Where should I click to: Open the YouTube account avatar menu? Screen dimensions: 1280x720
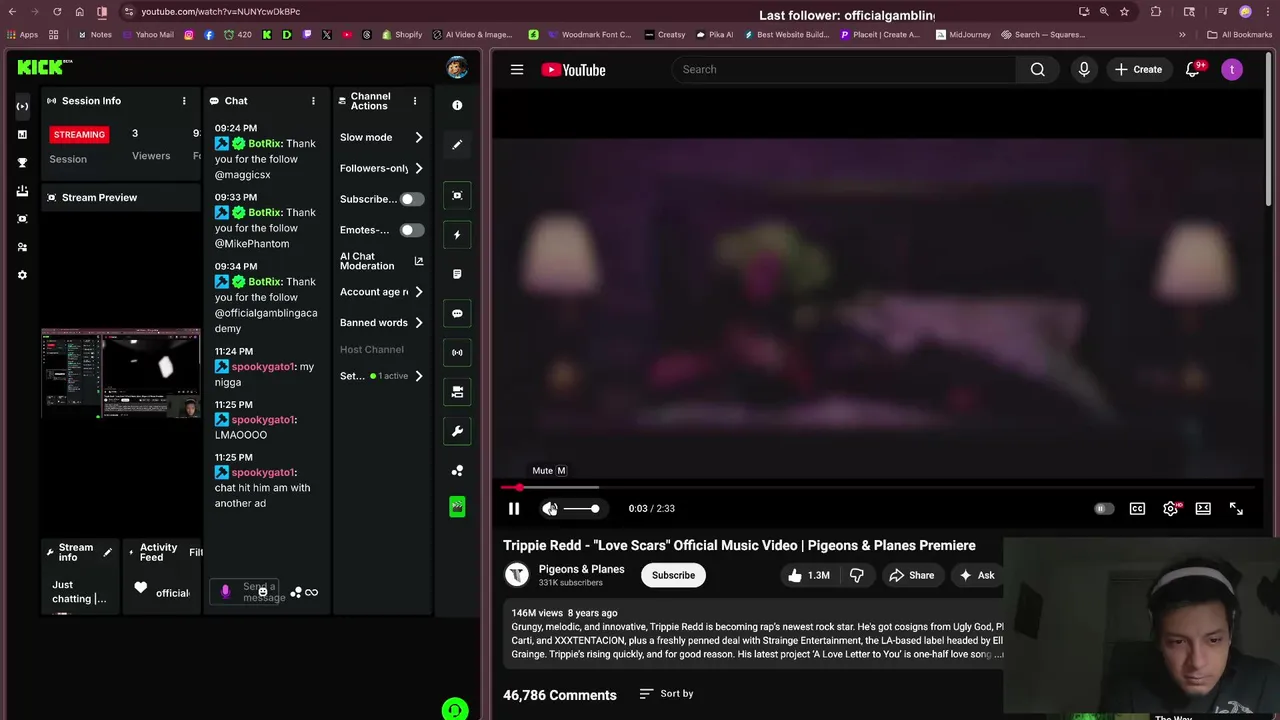[1232, 70]
